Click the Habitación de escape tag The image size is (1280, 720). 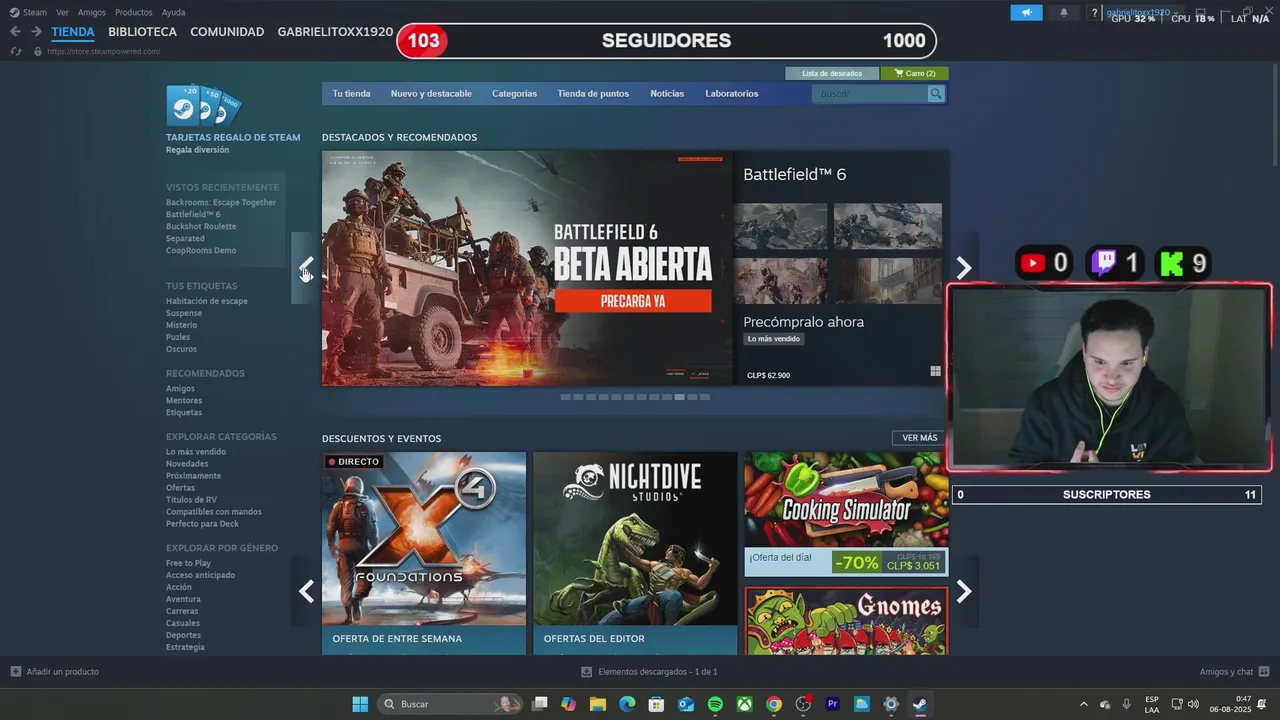click(207, 301)
